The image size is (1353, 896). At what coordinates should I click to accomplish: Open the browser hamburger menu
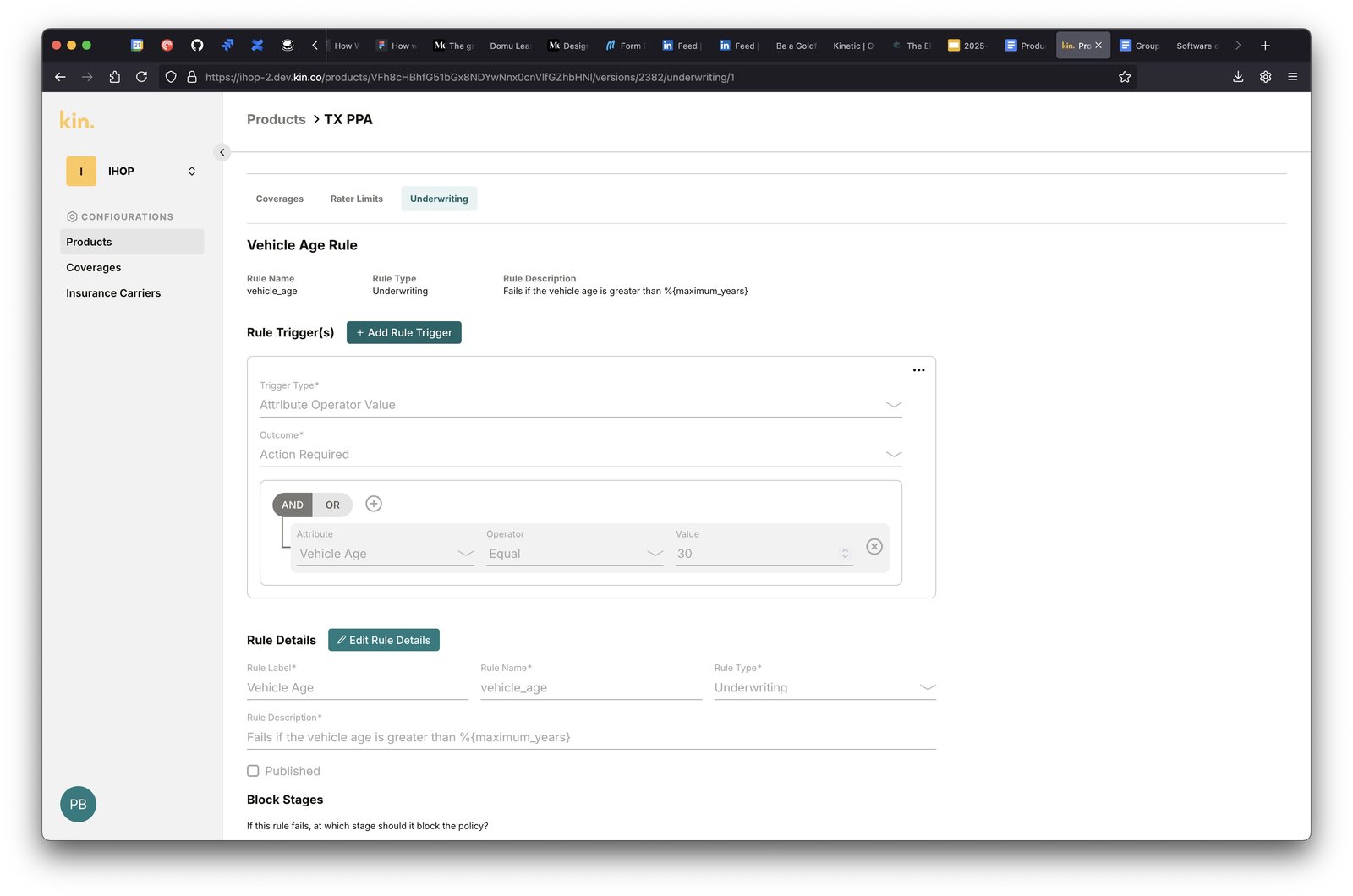(1292, 77)
